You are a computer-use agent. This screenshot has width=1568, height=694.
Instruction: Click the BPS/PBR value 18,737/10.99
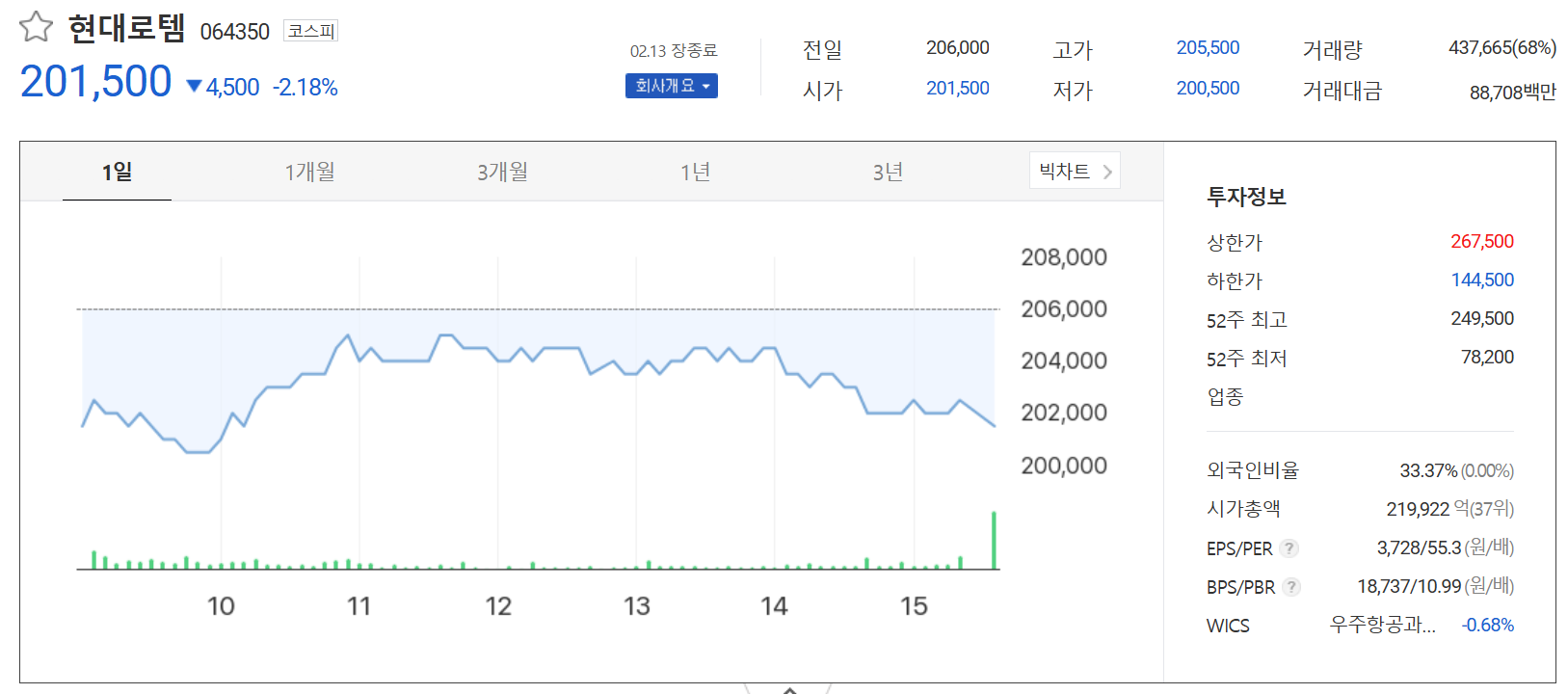tap(1409, 587)
